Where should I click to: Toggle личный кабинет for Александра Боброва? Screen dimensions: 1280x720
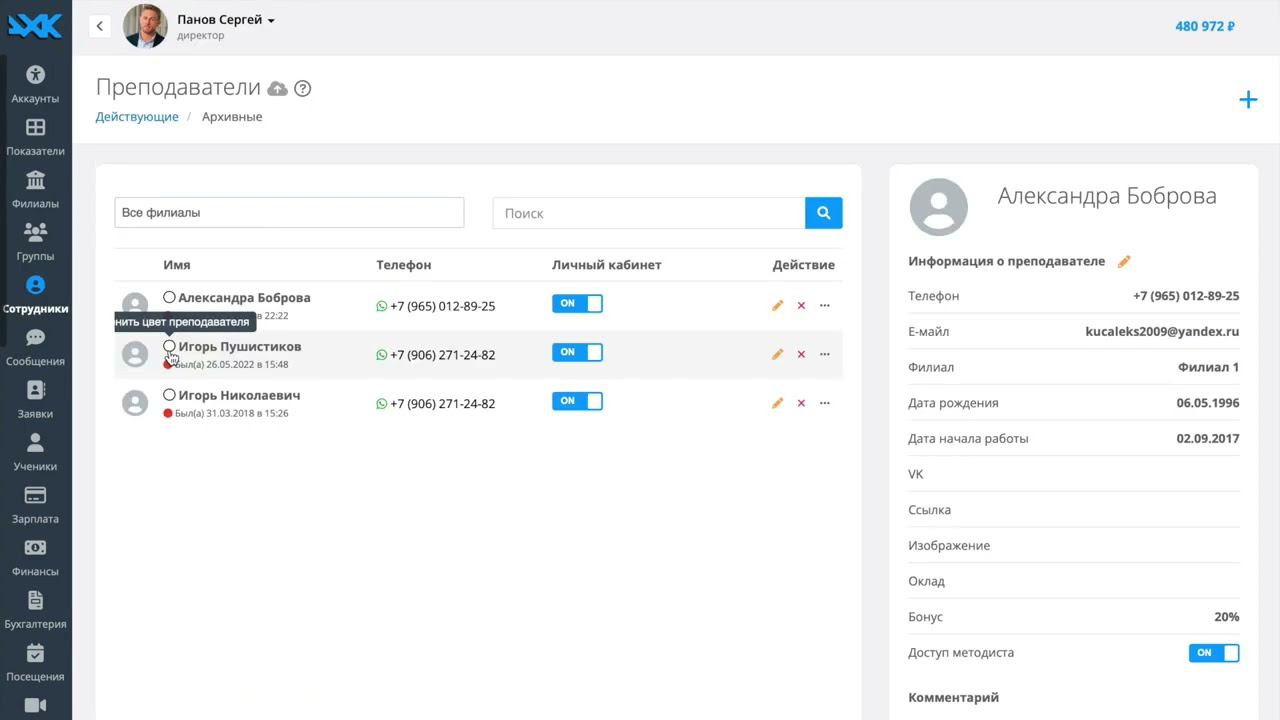[577, 303]
